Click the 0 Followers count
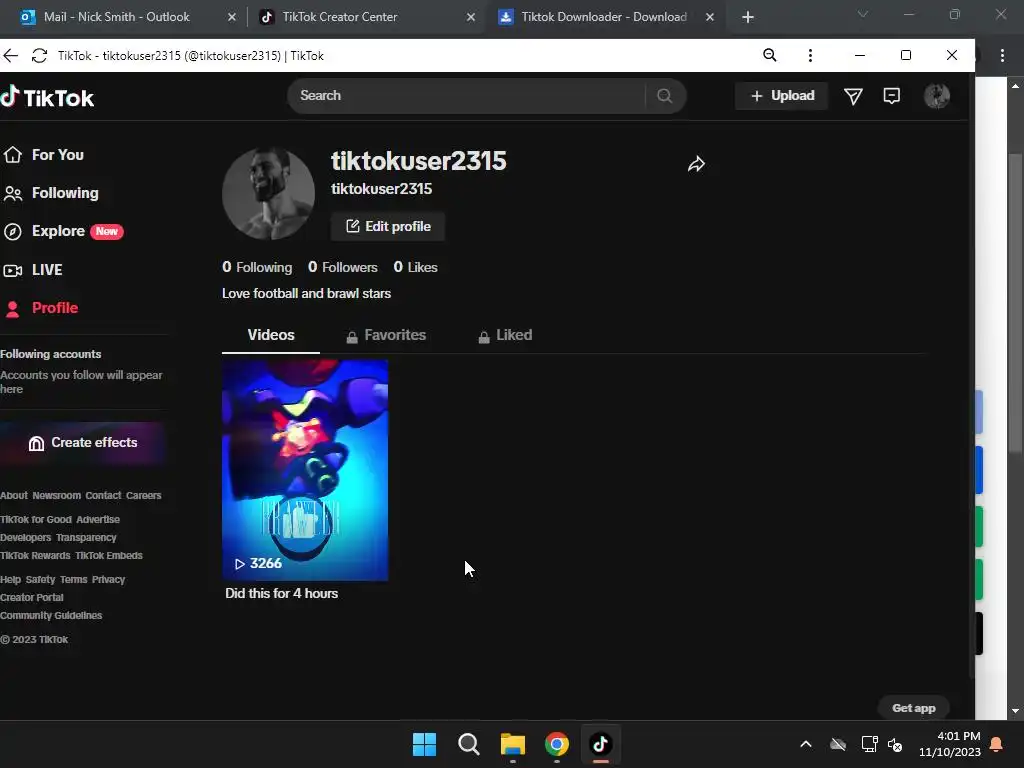 coord(343,267)
